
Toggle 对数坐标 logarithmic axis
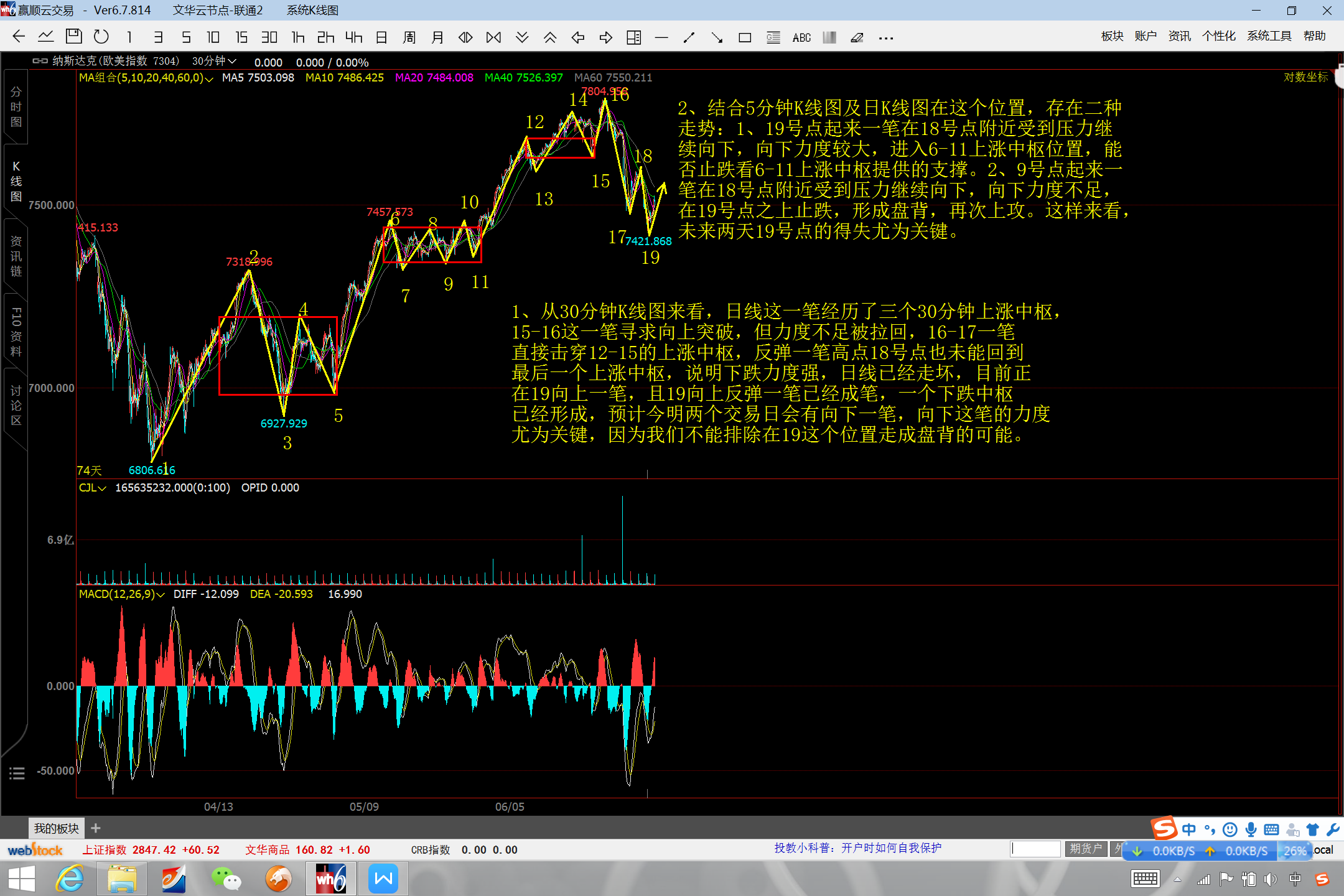tap(1305, 77)
